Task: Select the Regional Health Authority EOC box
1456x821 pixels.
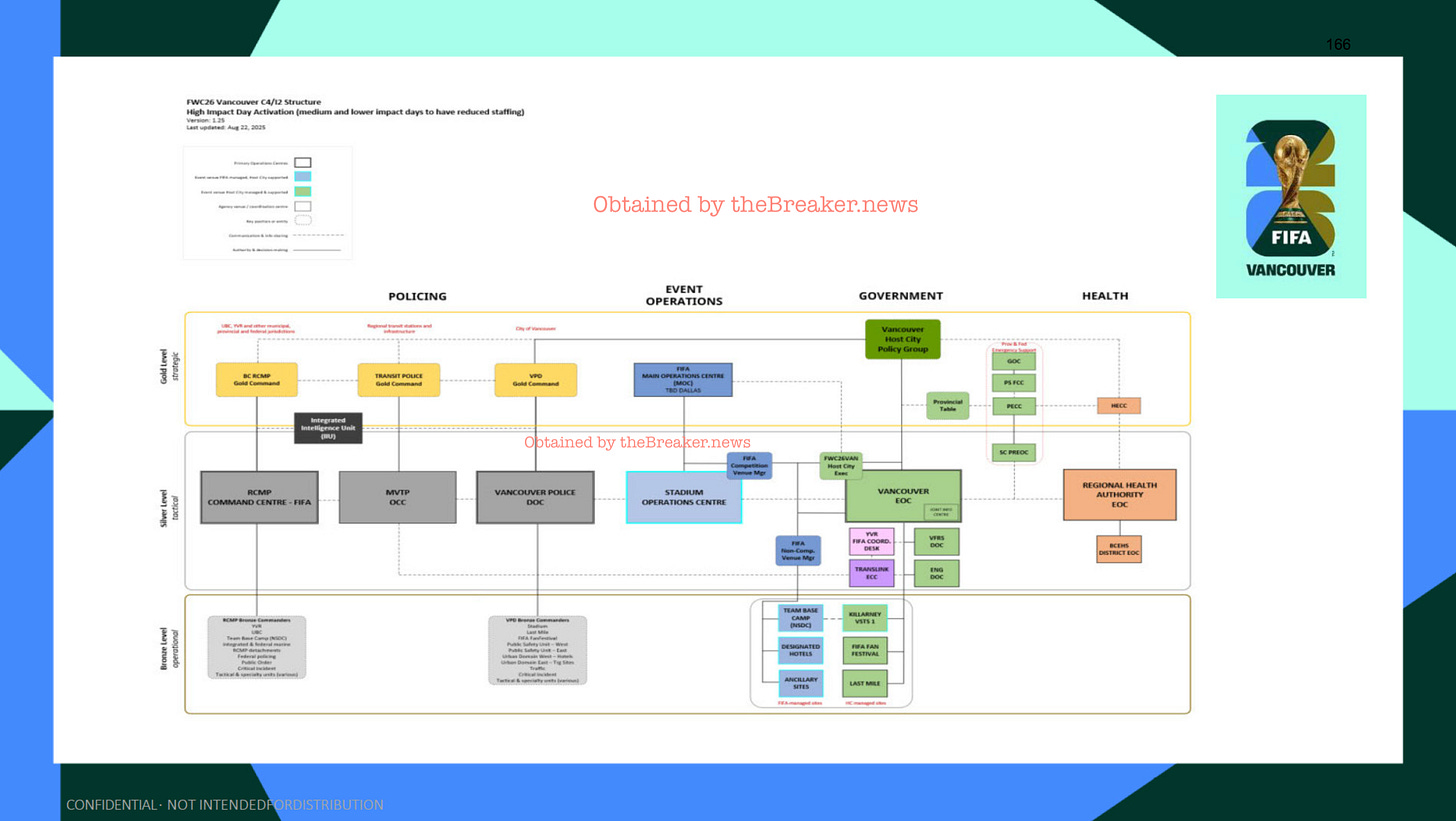Action: pos(1120,495)
